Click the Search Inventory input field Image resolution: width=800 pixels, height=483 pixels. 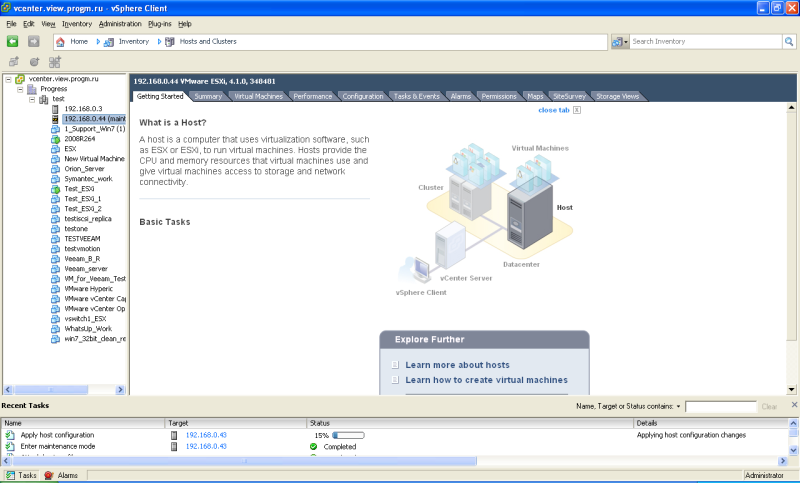coord(706,41)
